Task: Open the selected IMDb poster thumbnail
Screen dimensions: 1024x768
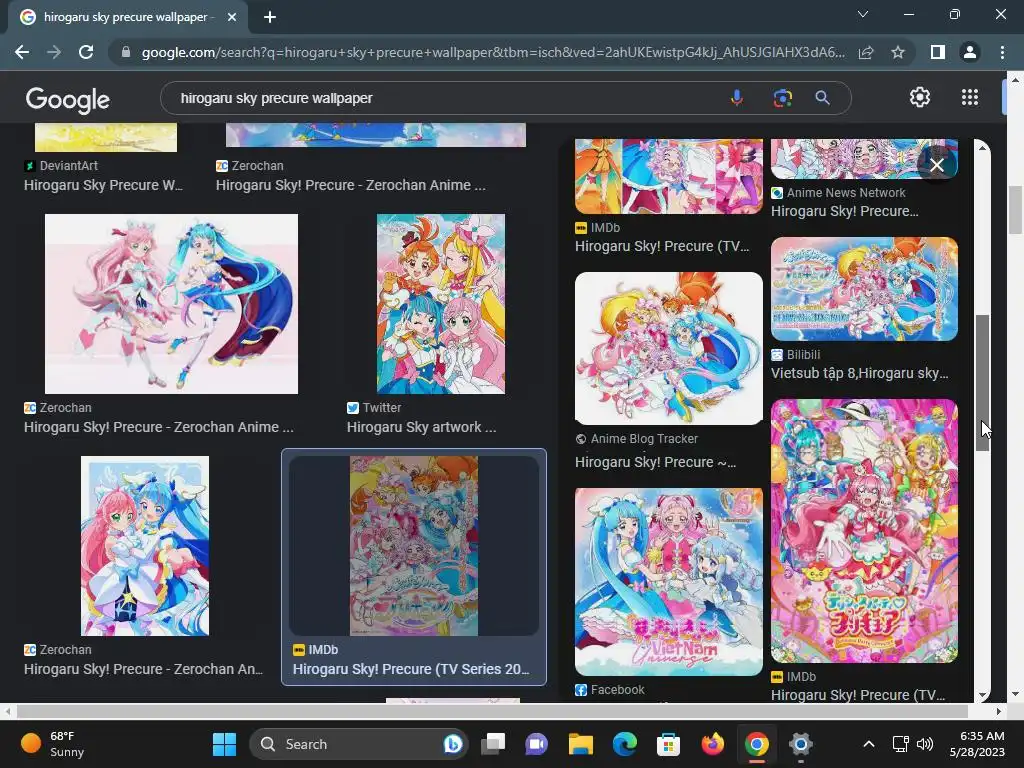Action: (414, 546)
